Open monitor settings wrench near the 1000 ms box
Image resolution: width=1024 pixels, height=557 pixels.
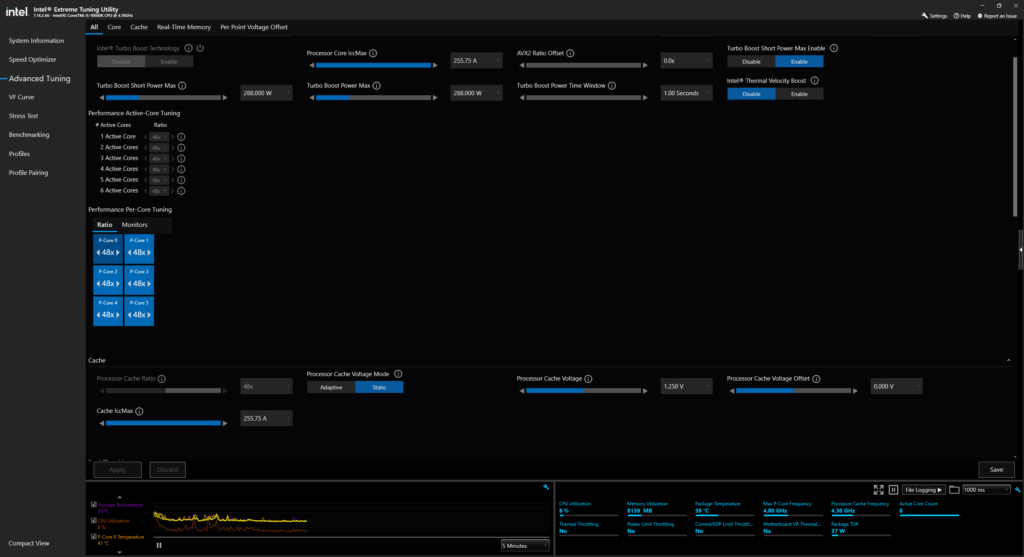[x=1017, y=490]
